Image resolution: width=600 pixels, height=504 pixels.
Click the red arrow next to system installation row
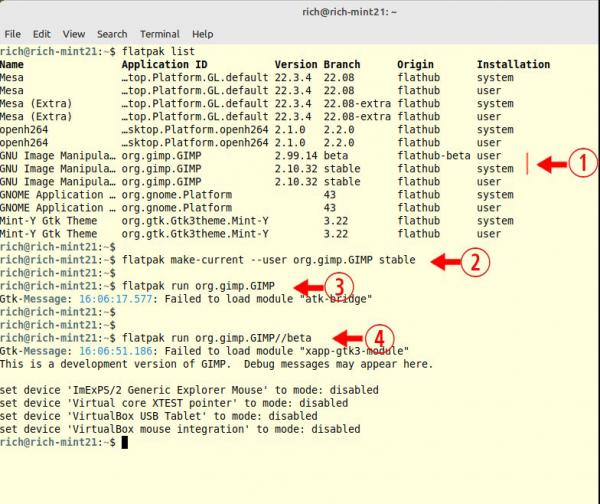553,164
